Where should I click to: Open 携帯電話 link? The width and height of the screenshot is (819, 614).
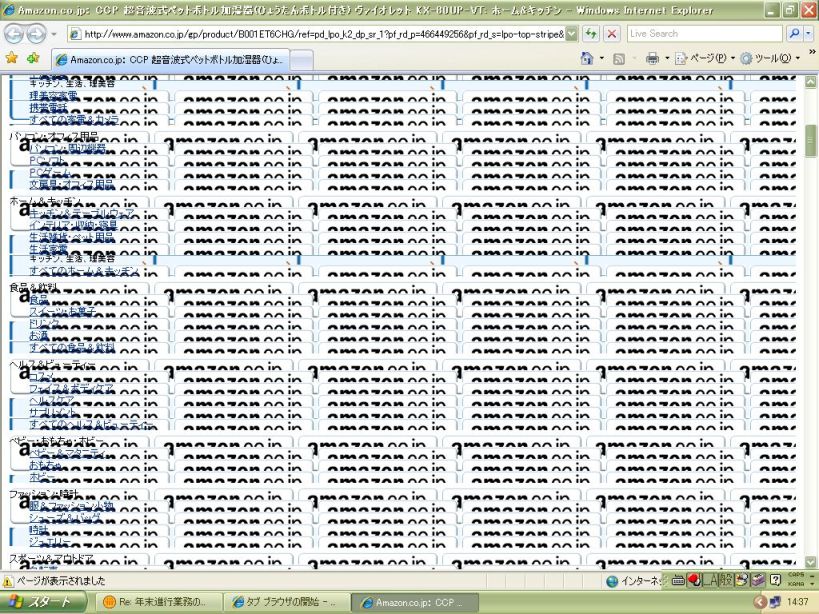(48, 108)
